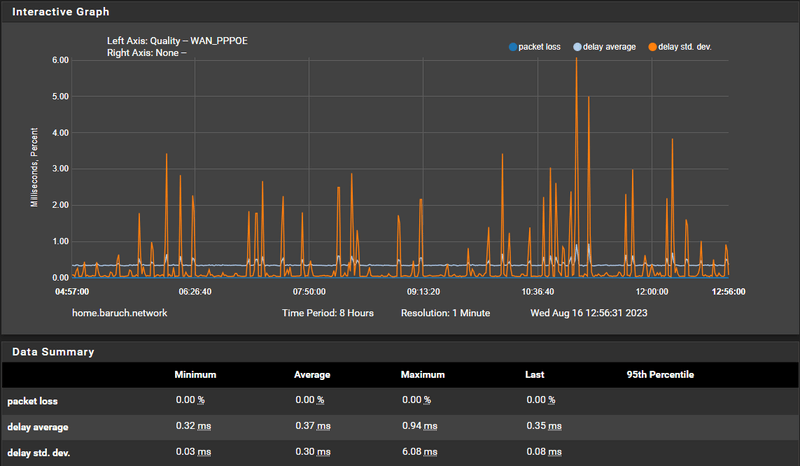Click the Maximum column header
800x466 pixels.
[422, 375]
